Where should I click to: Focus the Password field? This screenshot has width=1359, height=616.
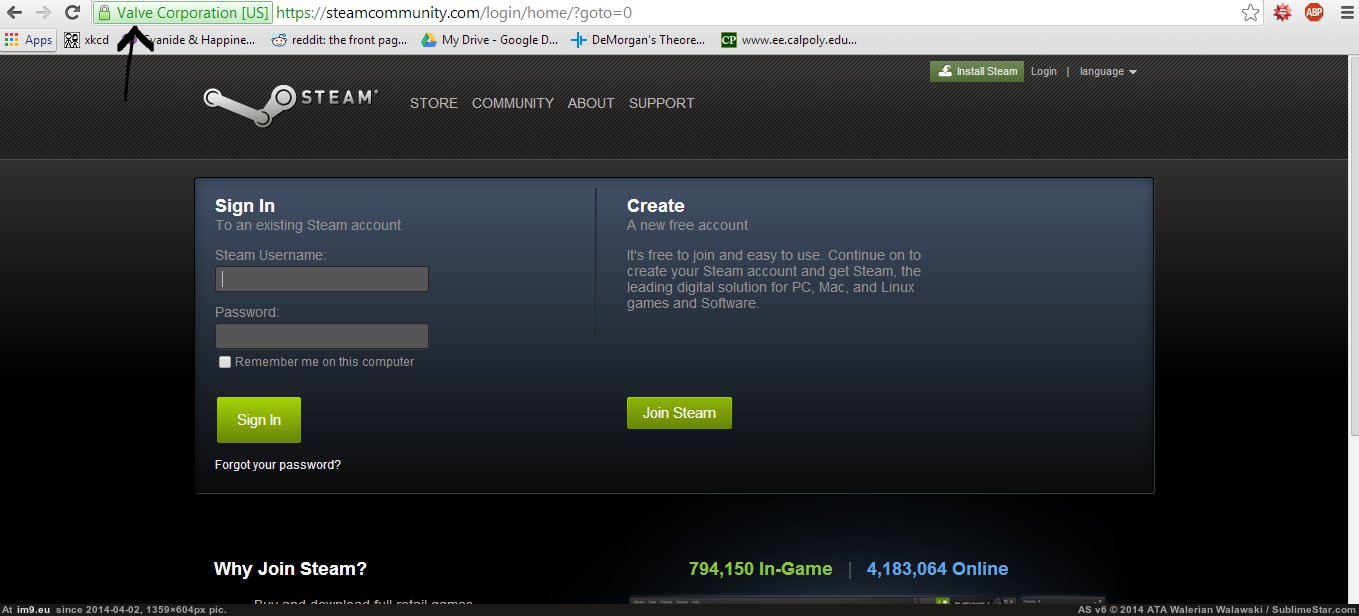coord(322,336)
